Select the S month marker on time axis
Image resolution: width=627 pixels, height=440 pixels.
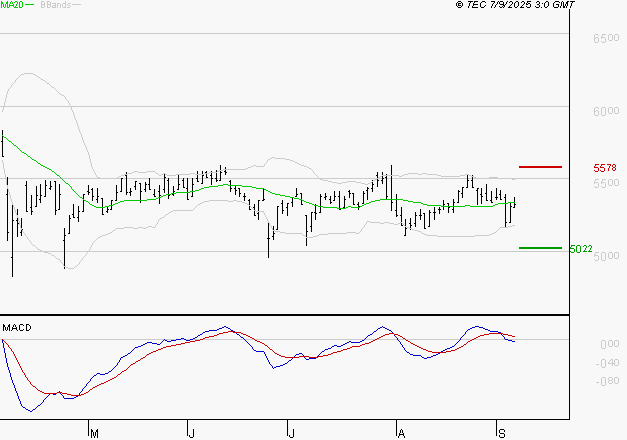tap(500, 432)
